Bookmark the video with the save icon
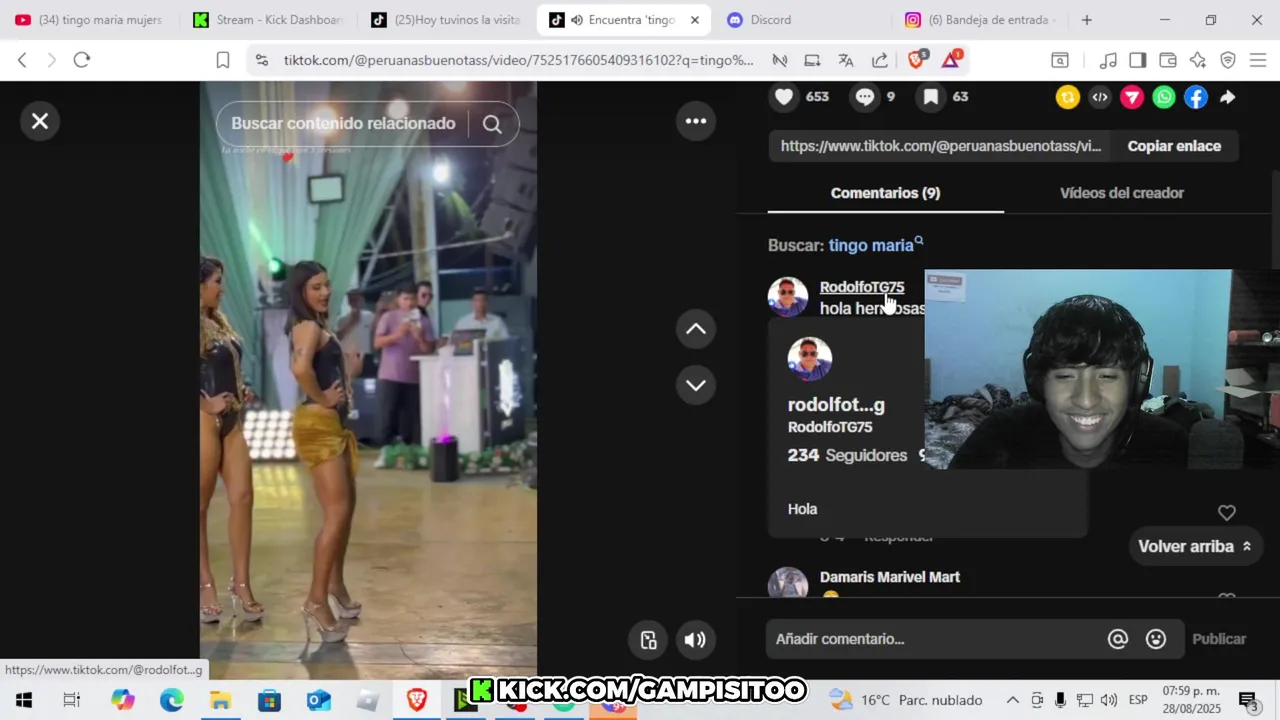The width and height of the screenshot is (1280, 720). point(930,97)
